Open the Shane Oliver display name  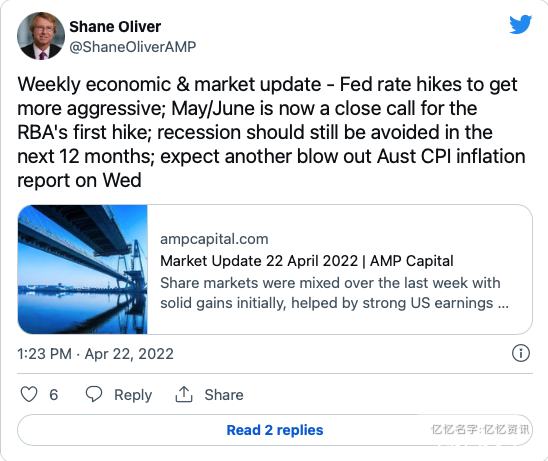click(115, 27)
